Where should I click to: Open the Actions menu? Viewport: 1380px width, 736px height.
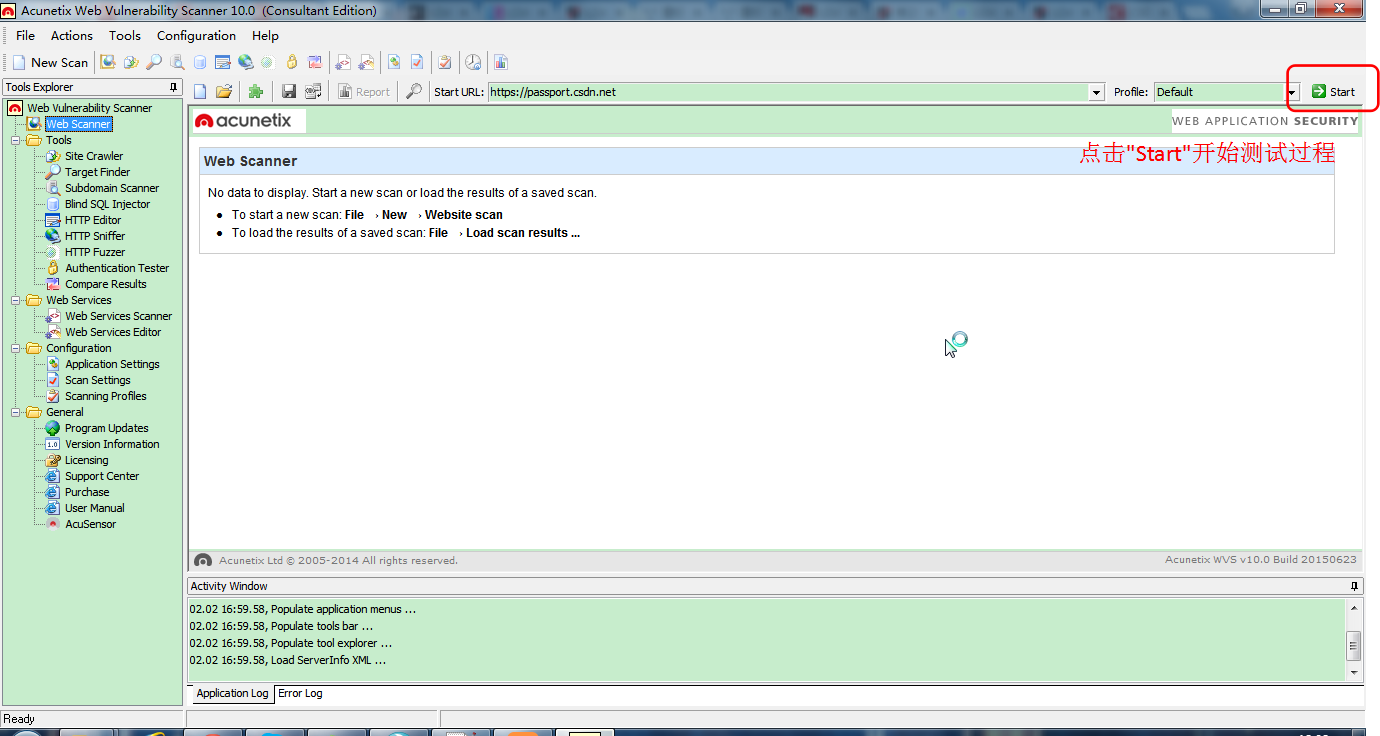[x=72, y=35]
